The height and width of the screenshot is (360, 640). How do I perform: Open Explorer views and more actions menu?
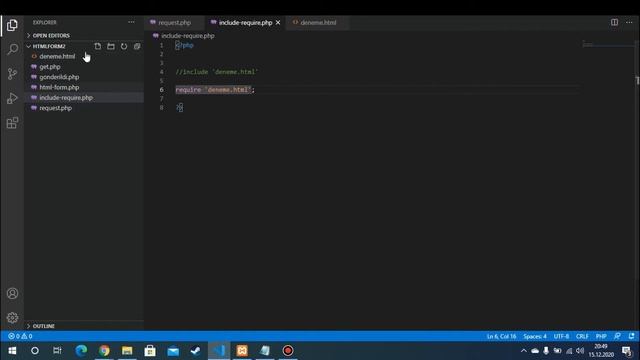click(x=131, y=22)
